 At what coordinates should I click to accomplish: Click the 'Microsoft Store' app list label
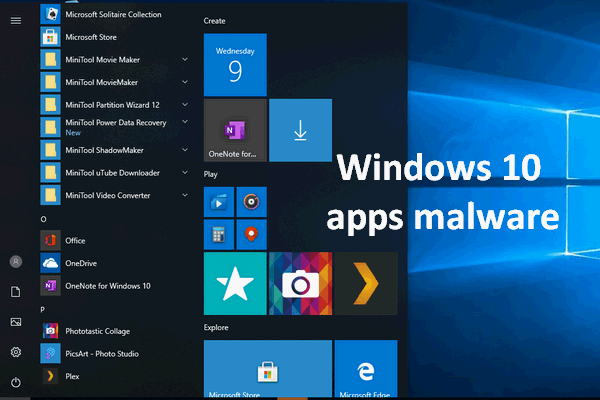(91, 37)
